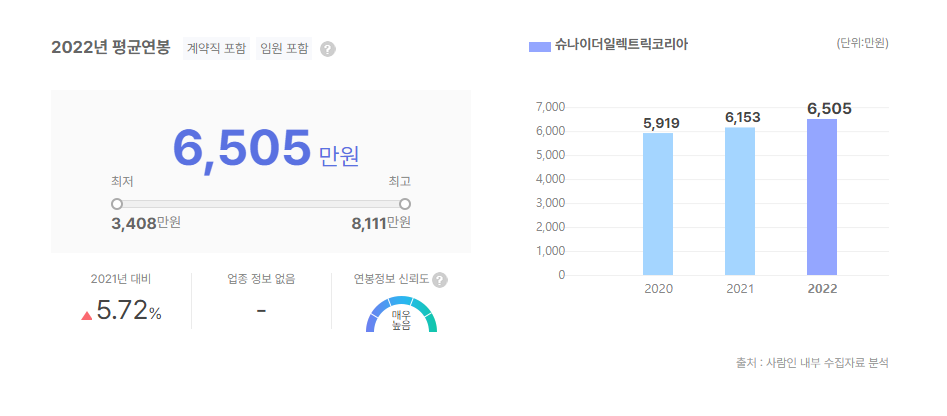Click the (단위:만원) unit note
Screen dimensions: 947x416
point(862,43)
